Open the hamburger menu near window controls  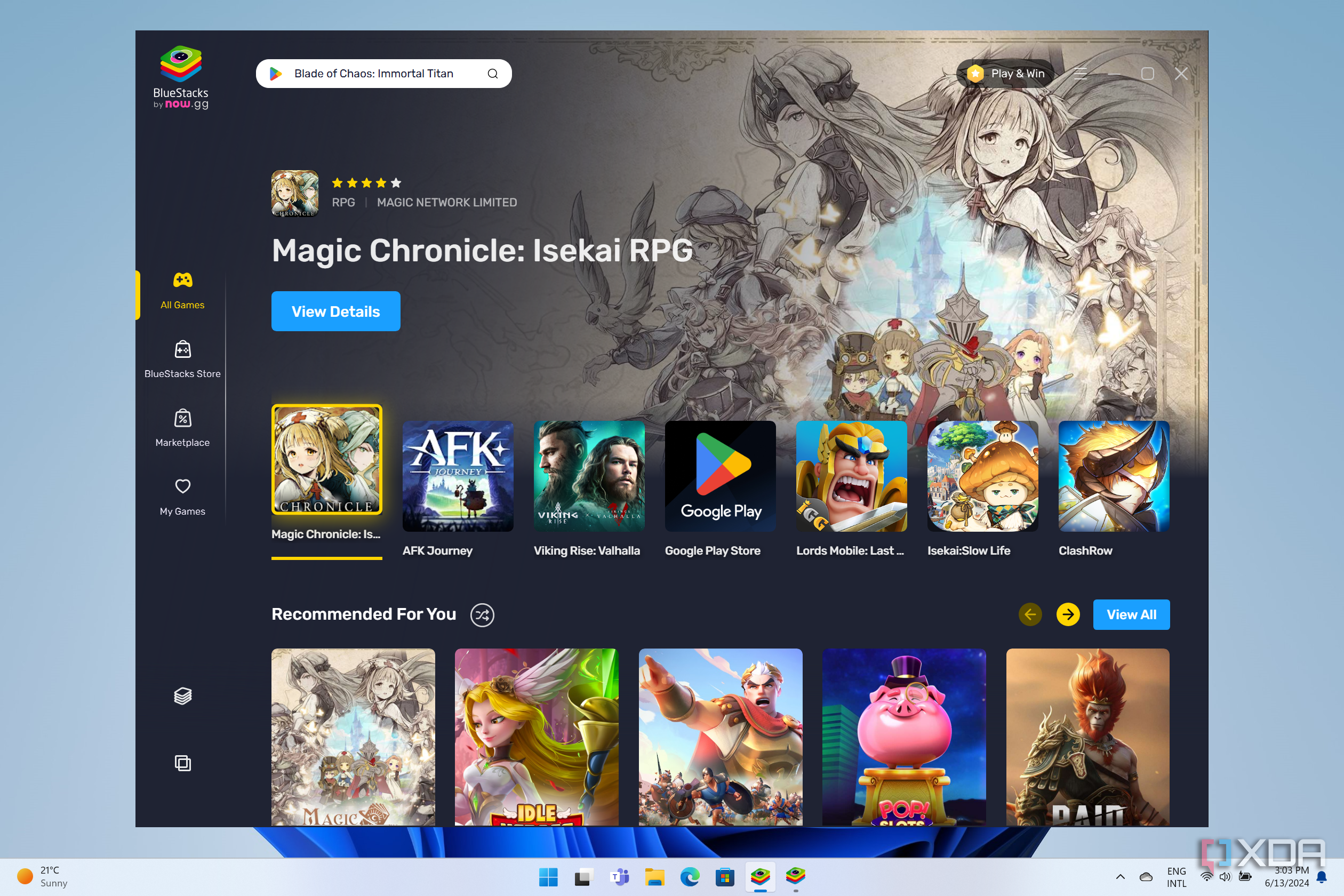tap(1080, 73)
